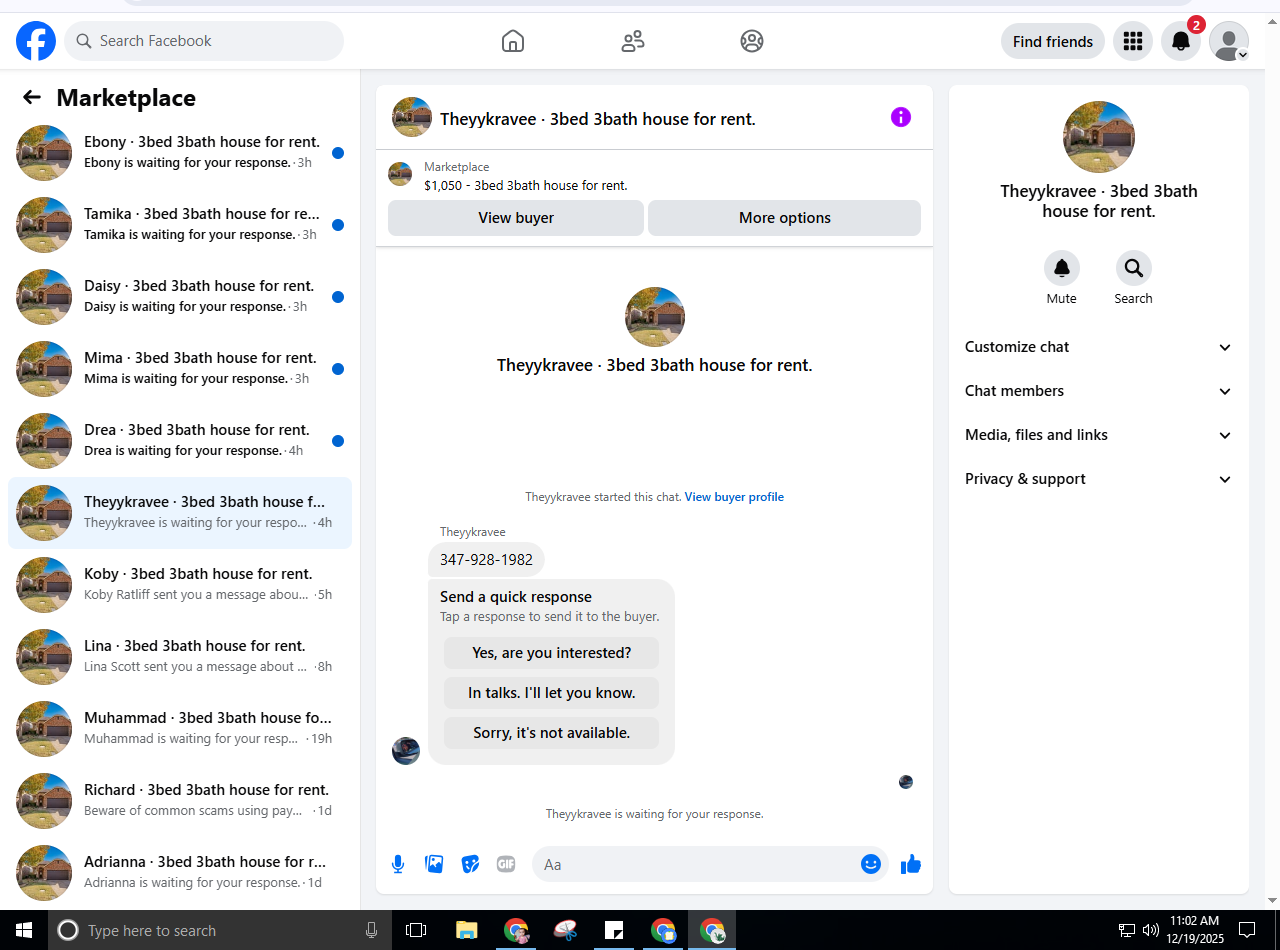Click the back arrow beside Marketplace
The image size is (1280, 950).
[x=32, y=97]
